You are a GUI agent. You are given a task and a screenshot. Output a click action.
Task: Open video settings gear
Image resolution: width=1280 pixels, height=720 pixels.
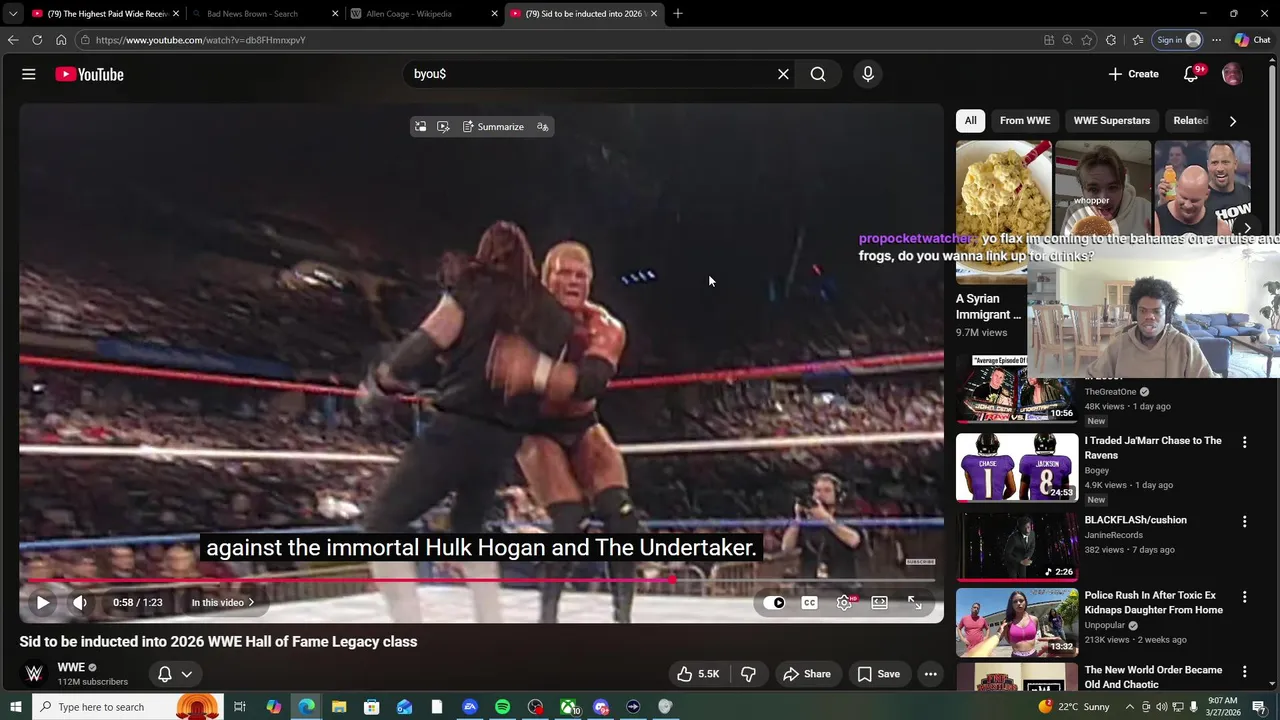coord(845,602)
